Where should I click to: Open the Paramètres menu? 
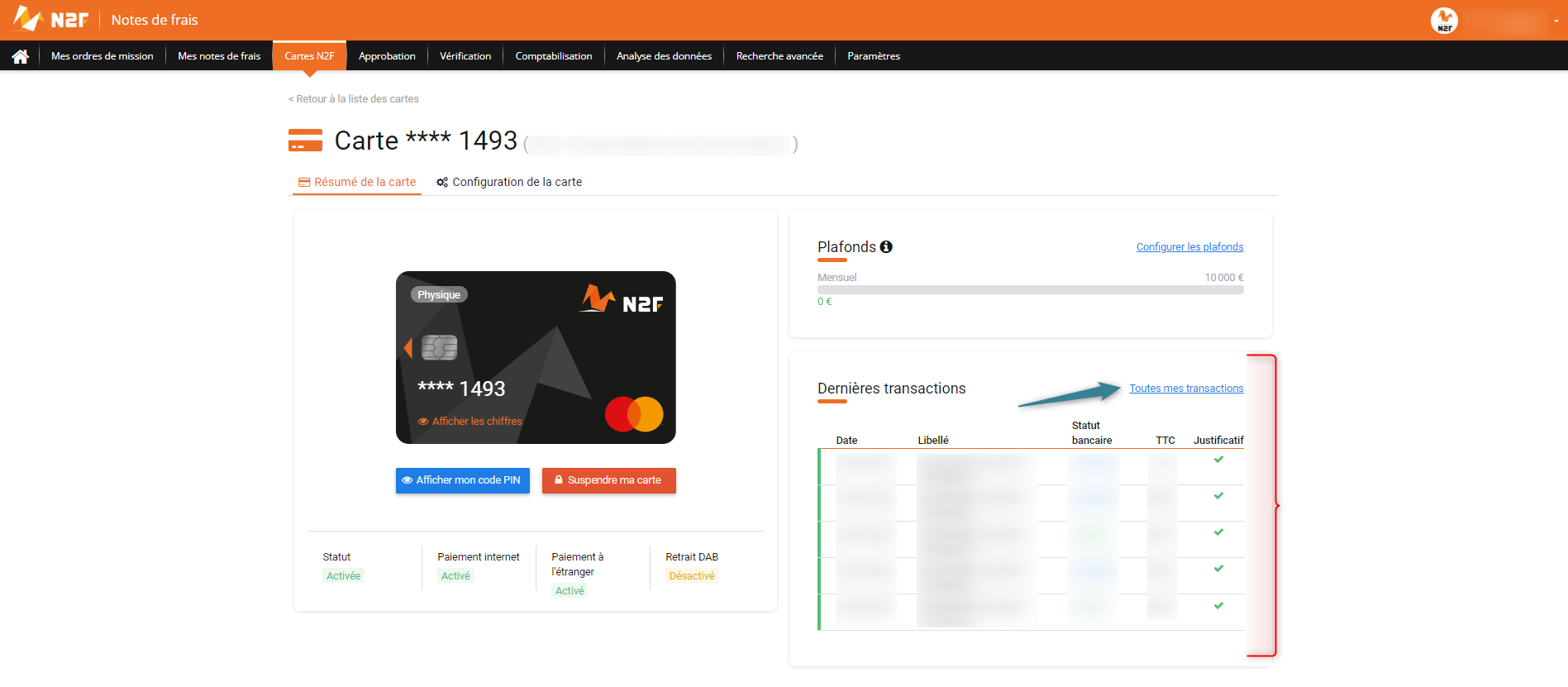pyautogui.click(x=874, y=56)
